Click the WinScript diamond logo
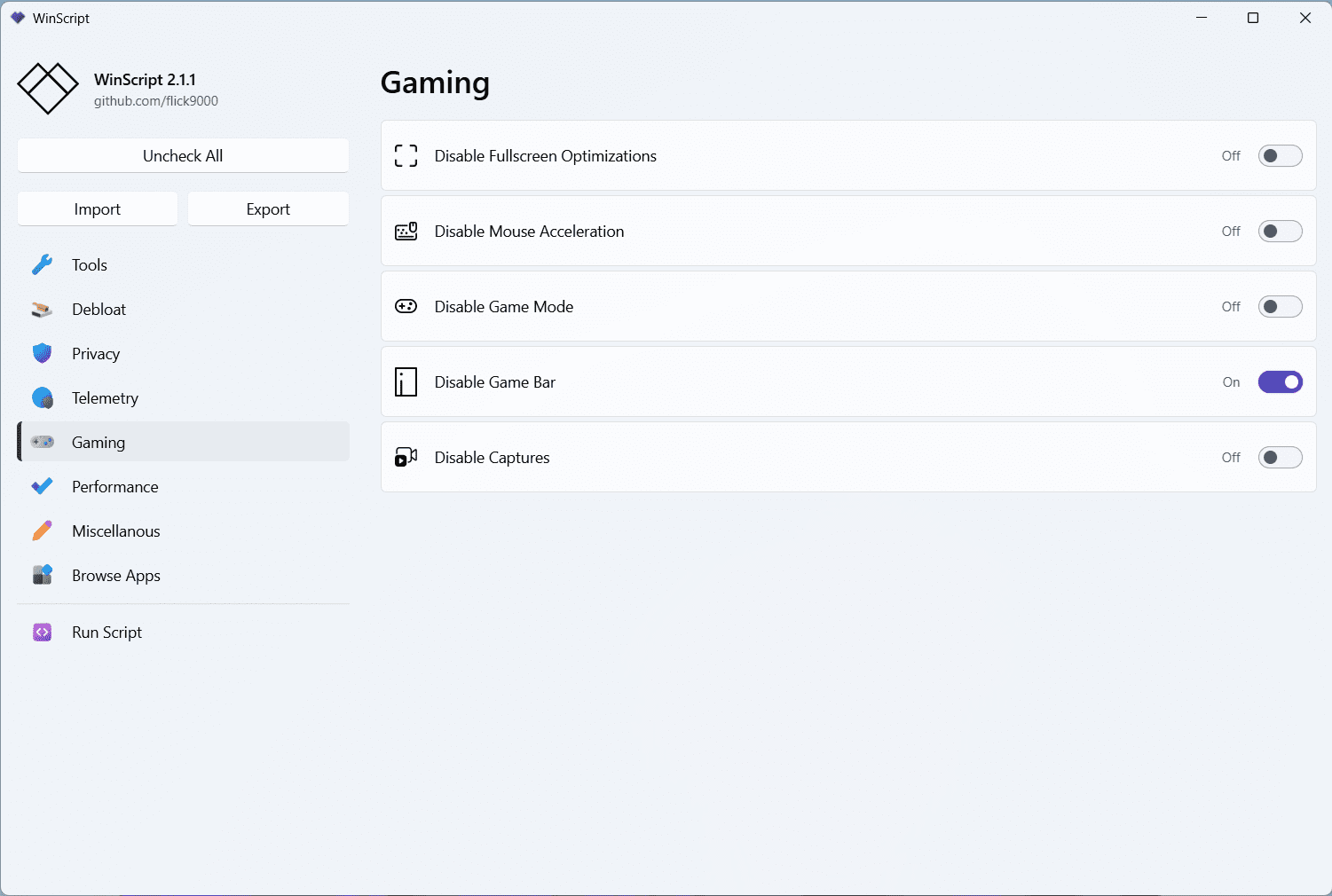Screen dimensions: 1332x896 (x=48, y=89)
